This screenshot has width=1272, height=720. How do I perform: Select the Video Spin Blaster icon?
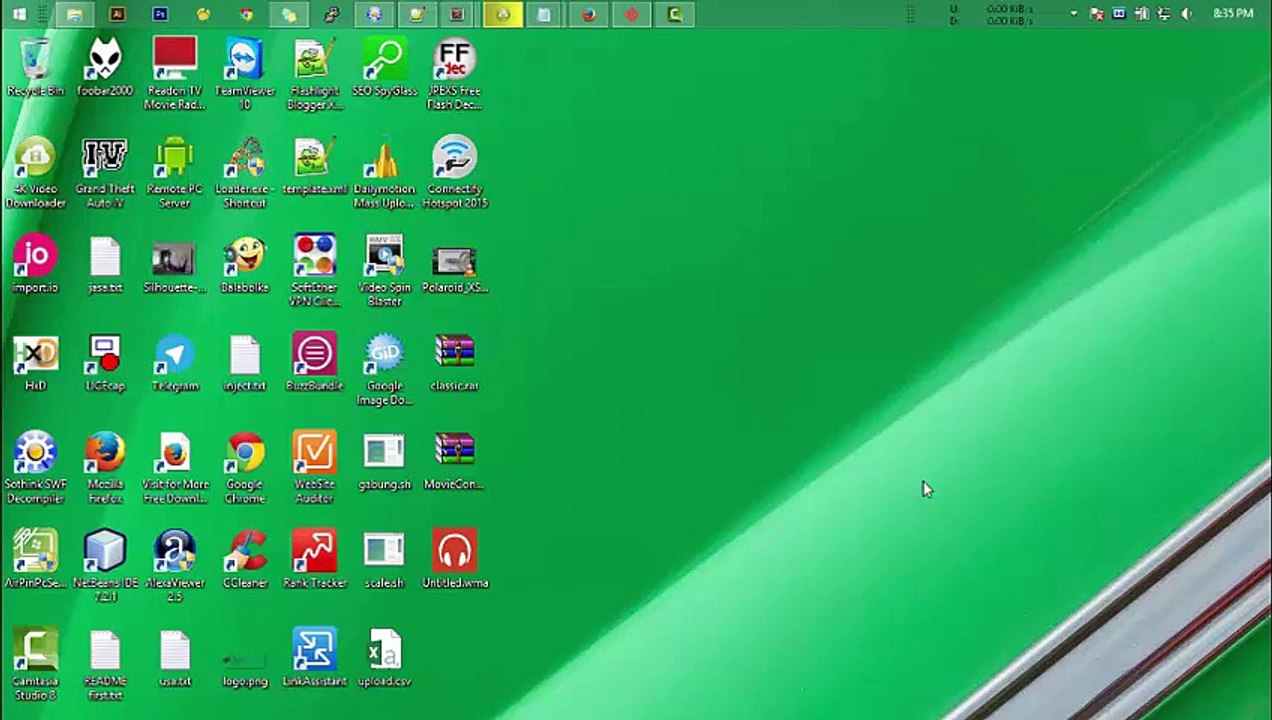tap(385, 271)
